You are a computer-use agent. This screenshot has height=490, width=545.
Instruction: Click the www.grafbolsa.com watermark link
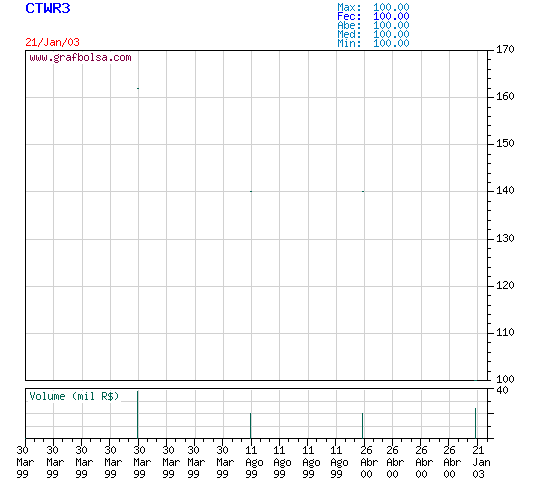point(80,58)
